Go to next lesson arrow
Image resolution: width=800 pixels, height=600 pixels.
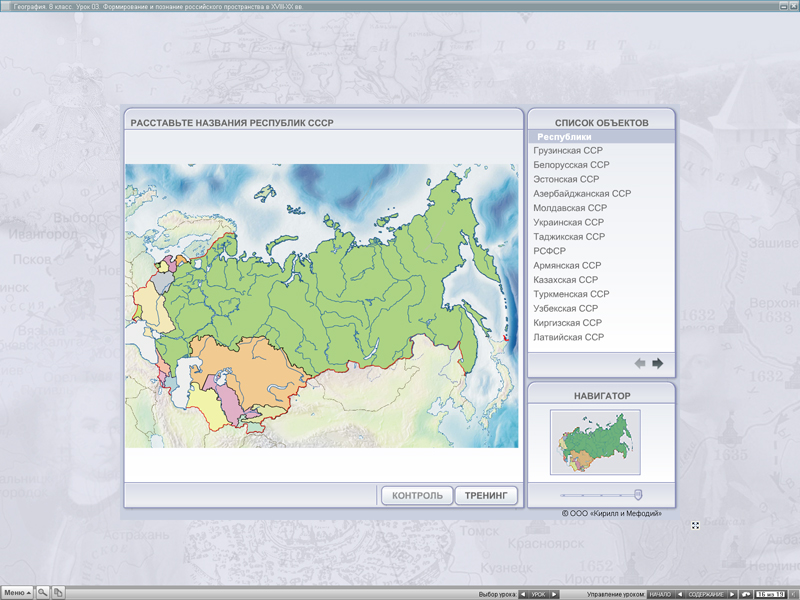(556, 594)
